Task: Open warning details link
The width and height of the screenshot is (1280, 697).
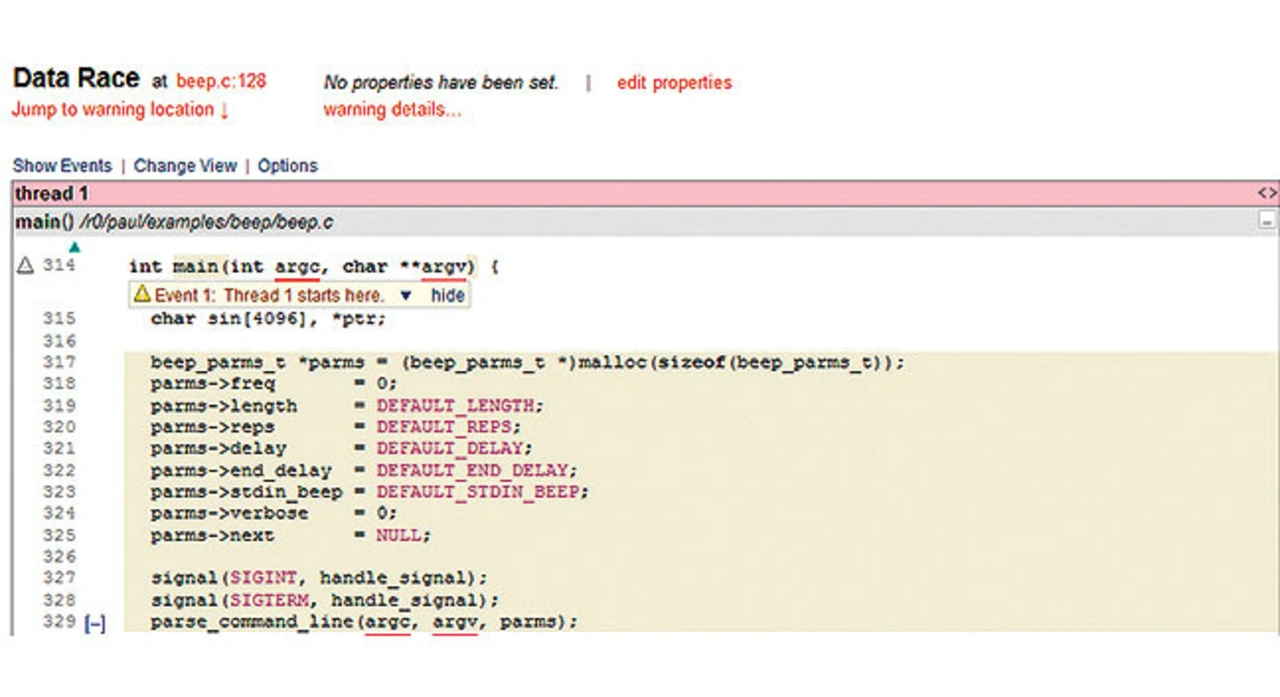Action: tap(392, 110)
